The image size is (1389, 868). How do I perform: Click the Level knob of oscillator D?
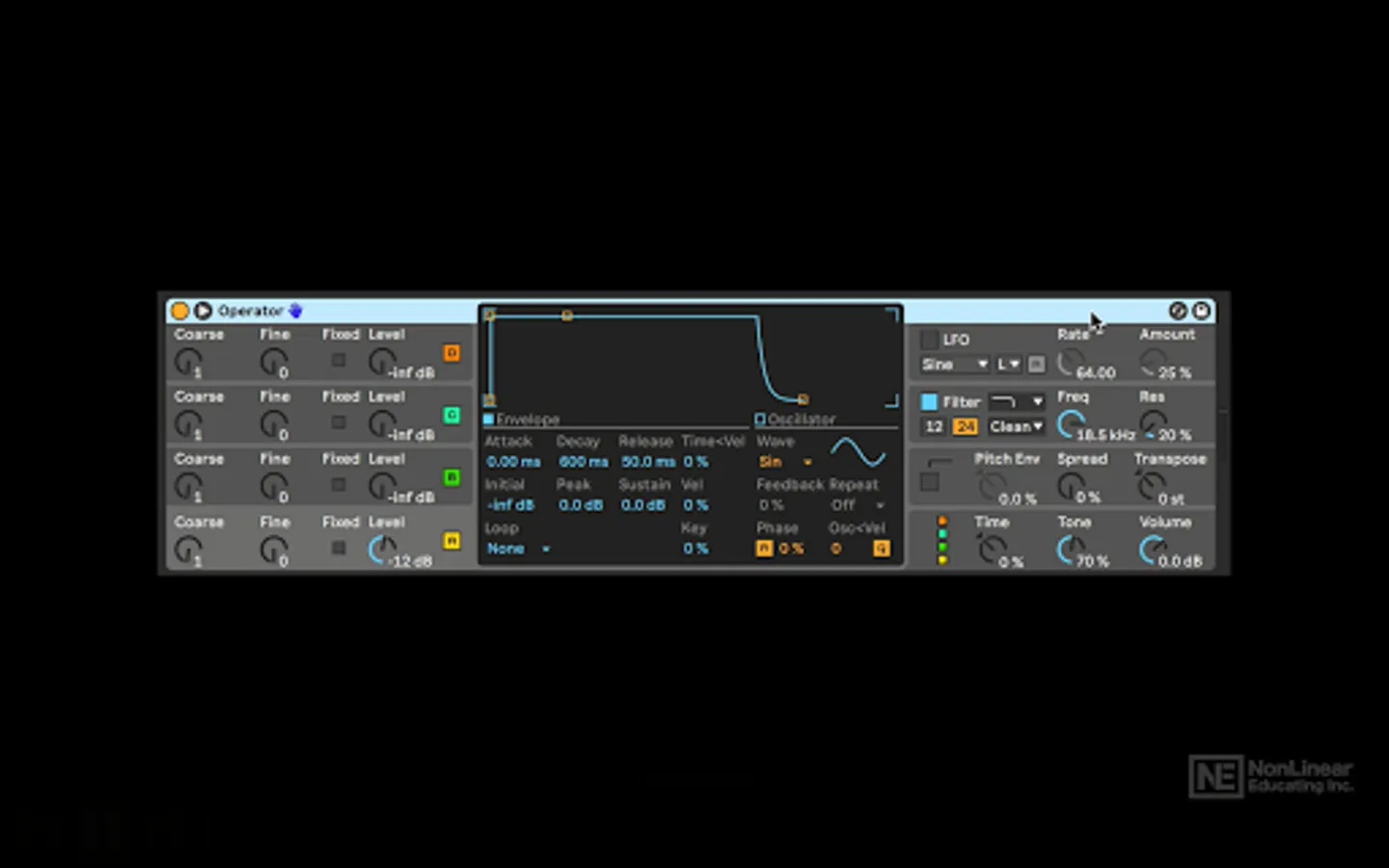(382, 363)
